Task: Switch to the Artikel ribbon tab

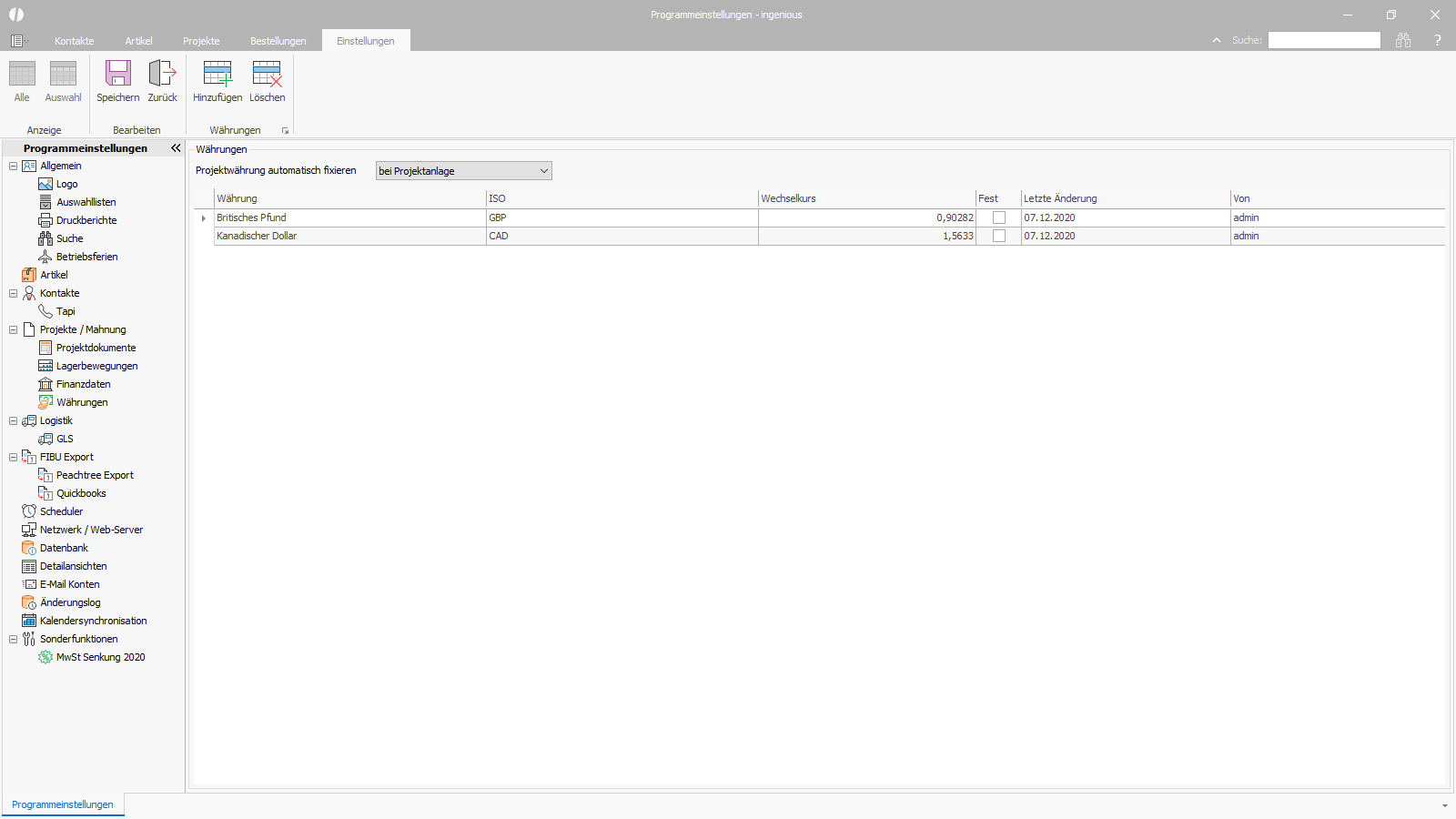Action: tap(138, 41)
